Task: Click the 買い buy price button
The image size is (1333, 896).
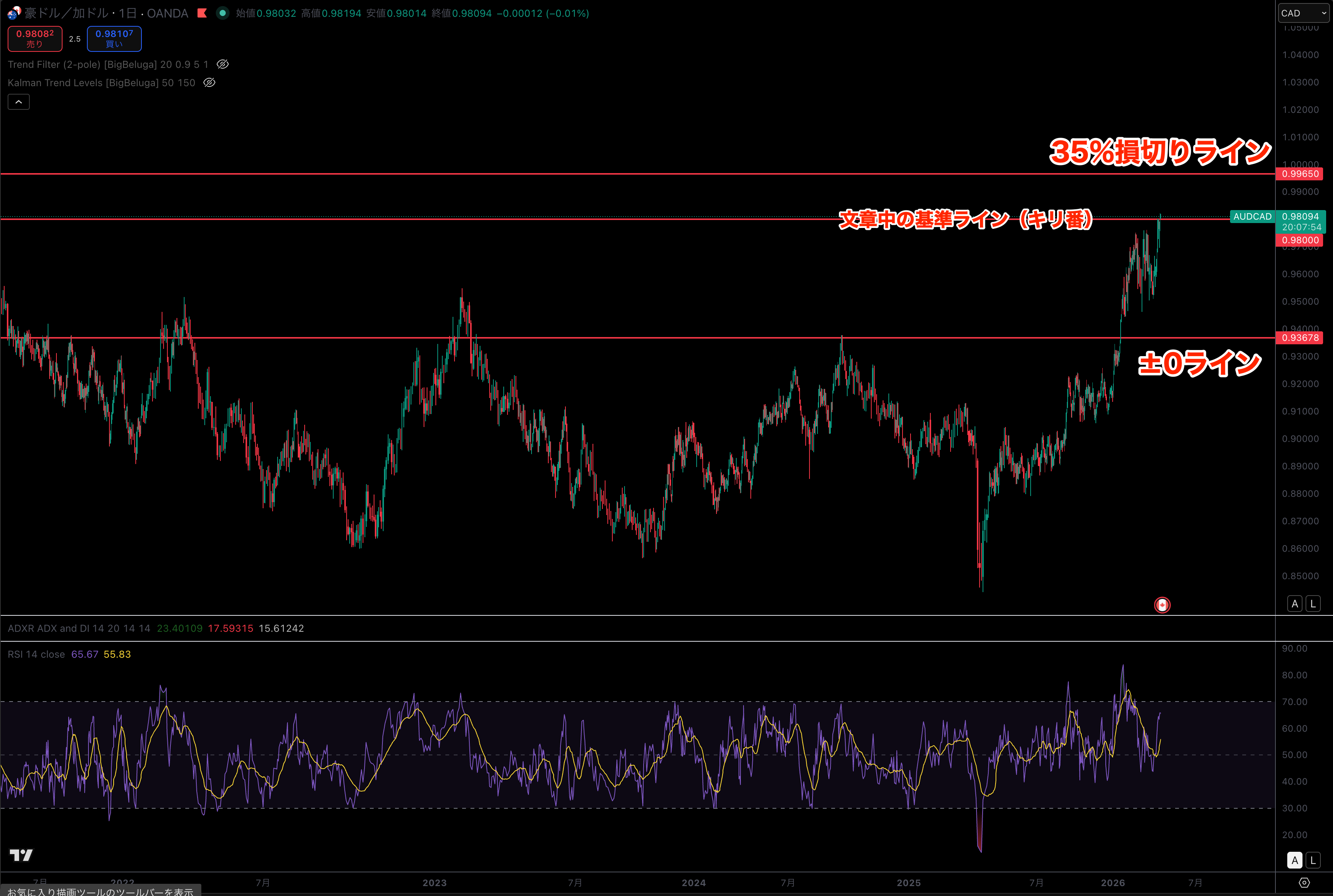Action: pos(114,38)
